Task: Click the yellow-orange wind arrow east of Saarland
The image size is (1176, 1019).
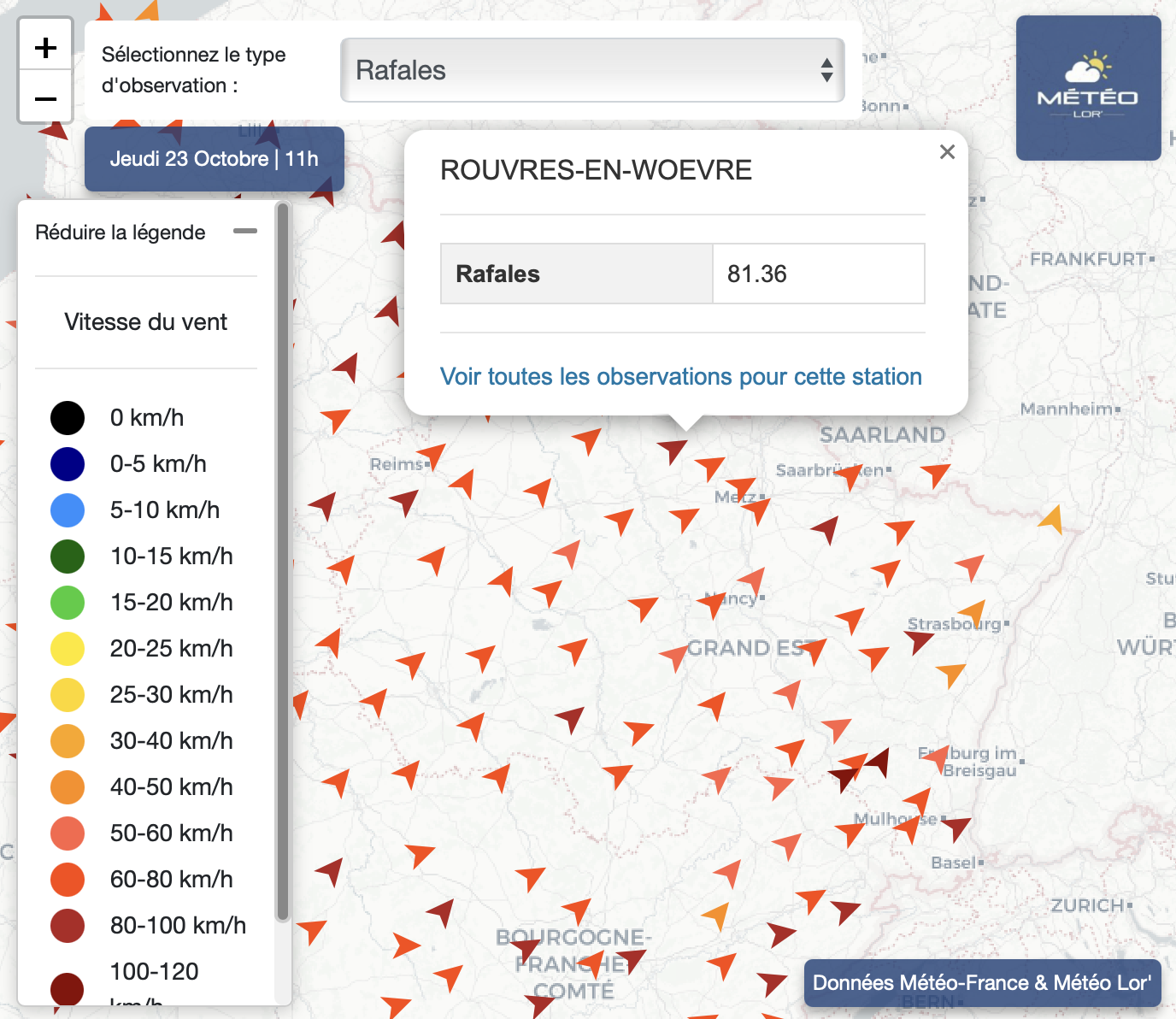Action: coord(1052,519)
